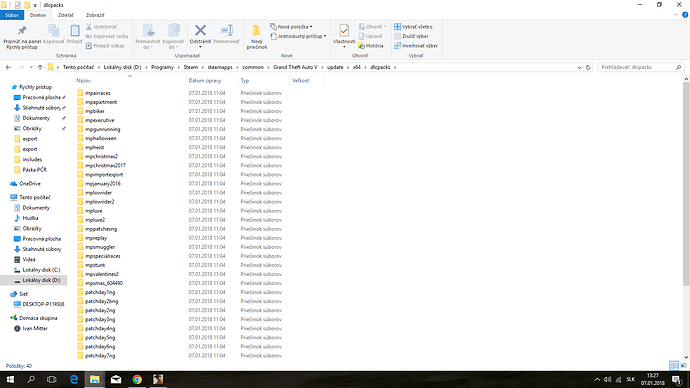Click Vybrať všetko select all
This screenshot has width=690, height=388.
(413, 27)
